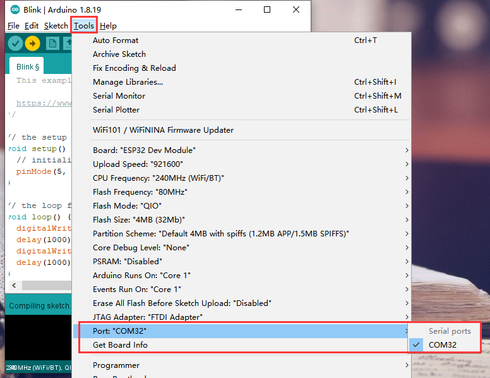Expand the Partition Scheme submenu
Screen dimensions: 490x378
tap(241, 234)
